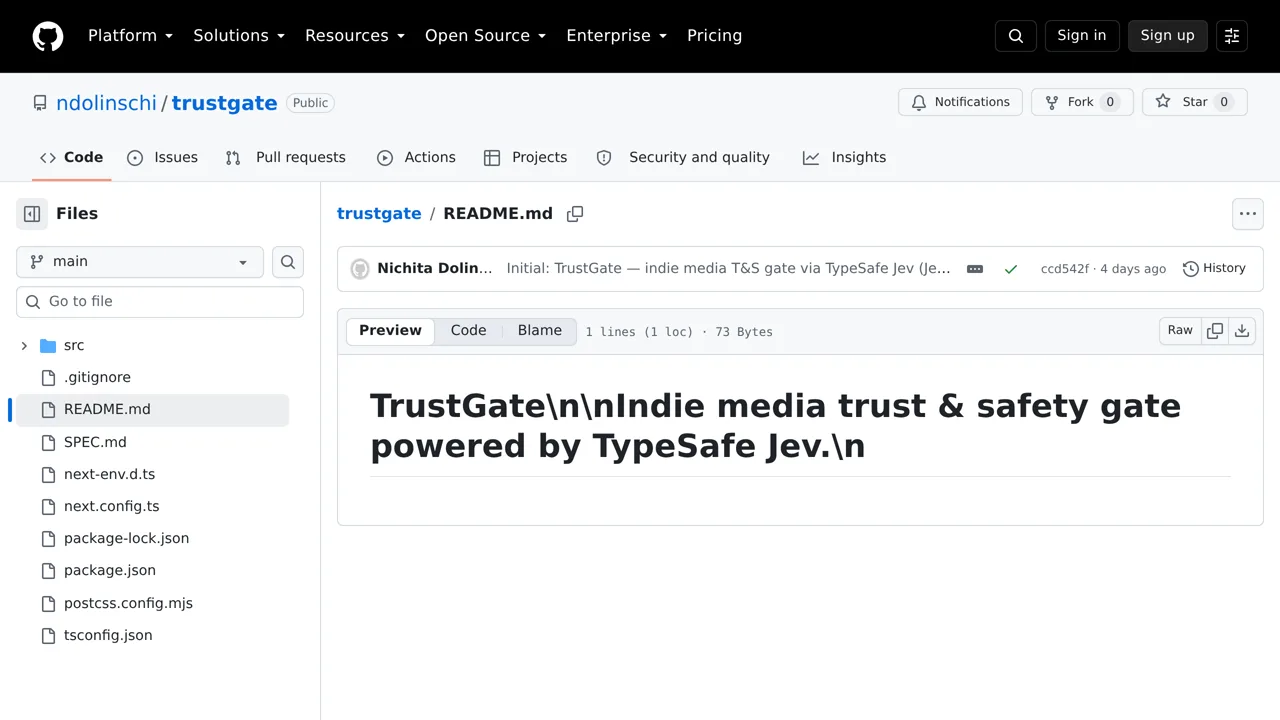Open the Pull requests tab

[x=285, y=158]
